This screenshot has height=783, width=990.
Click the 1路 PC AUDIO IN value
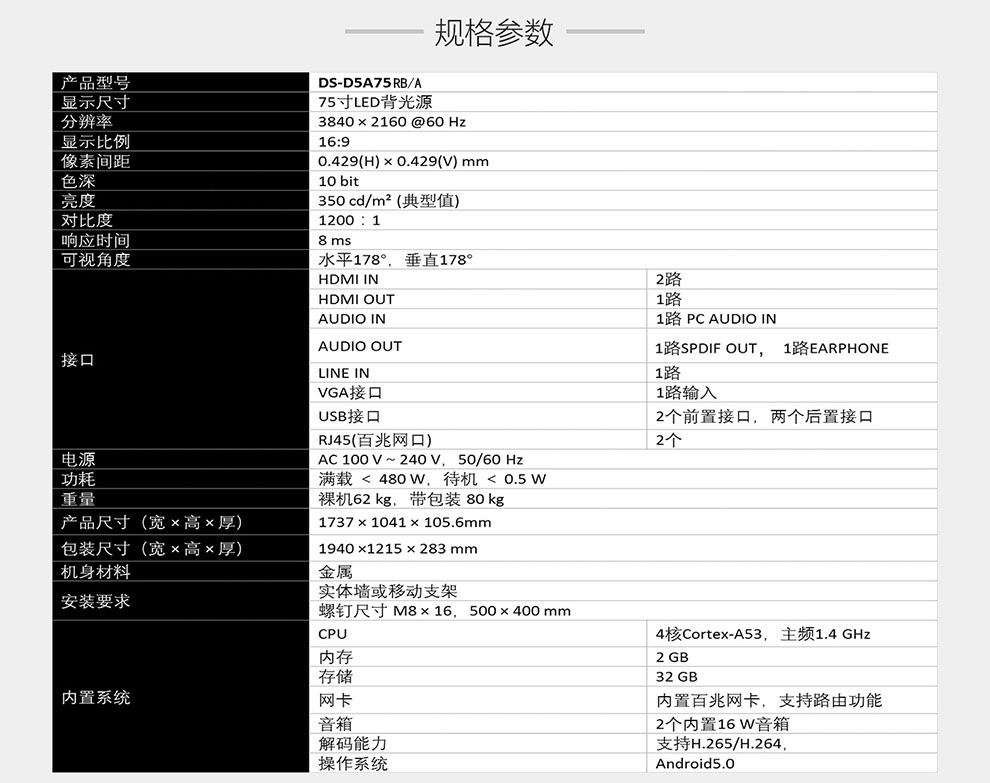[x=716, y=319]
